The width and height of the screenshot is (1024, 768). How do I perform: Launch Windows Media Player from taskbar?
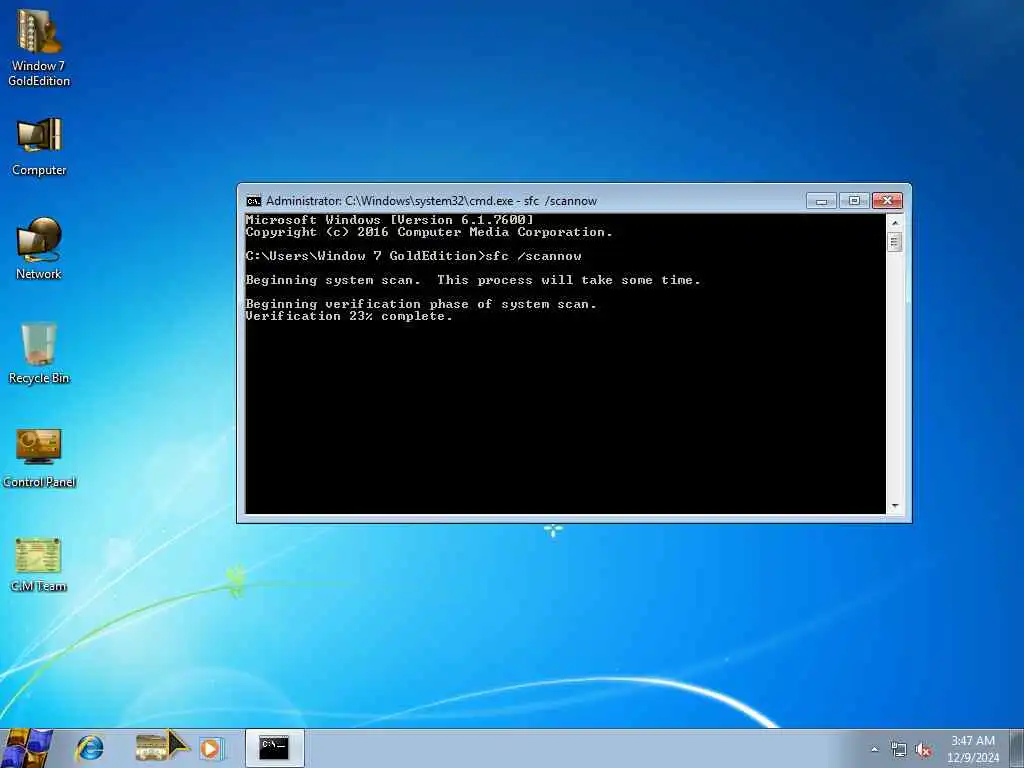[210, 748]
